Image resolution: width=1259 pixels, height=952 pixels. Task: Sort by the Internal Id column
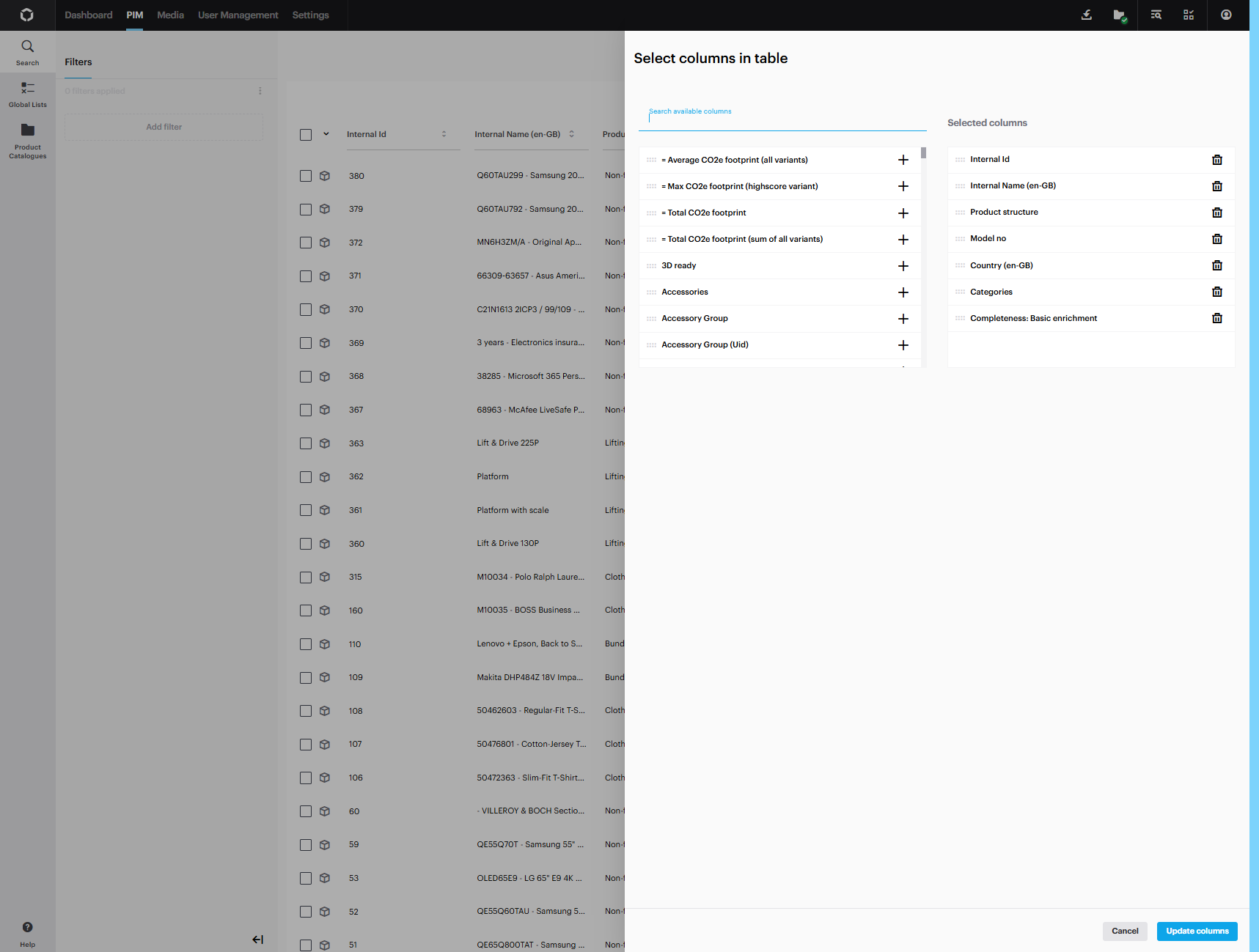(x=444, y=134)
